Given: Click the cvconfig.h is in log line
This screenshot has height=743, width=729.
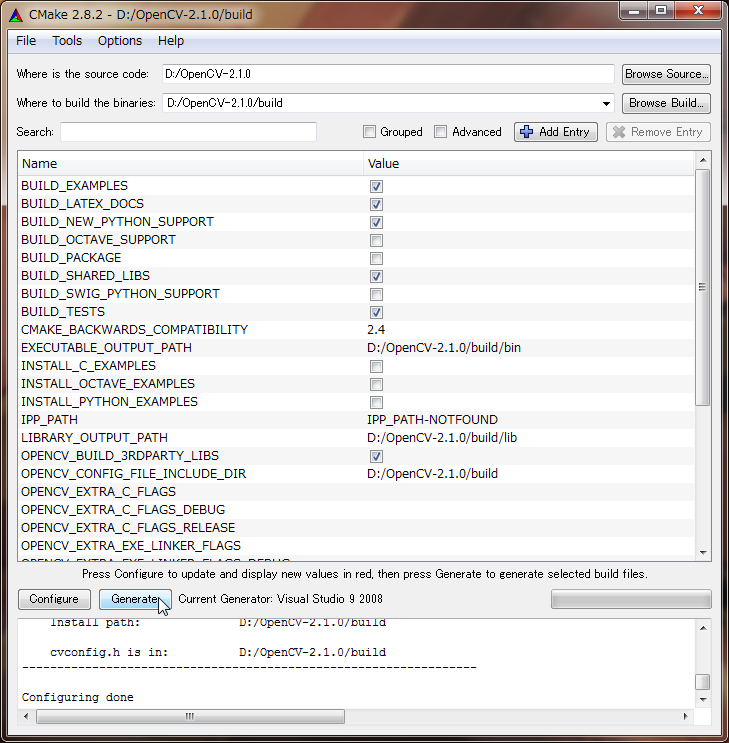Looking at the screenshot, I should point(218,652).
